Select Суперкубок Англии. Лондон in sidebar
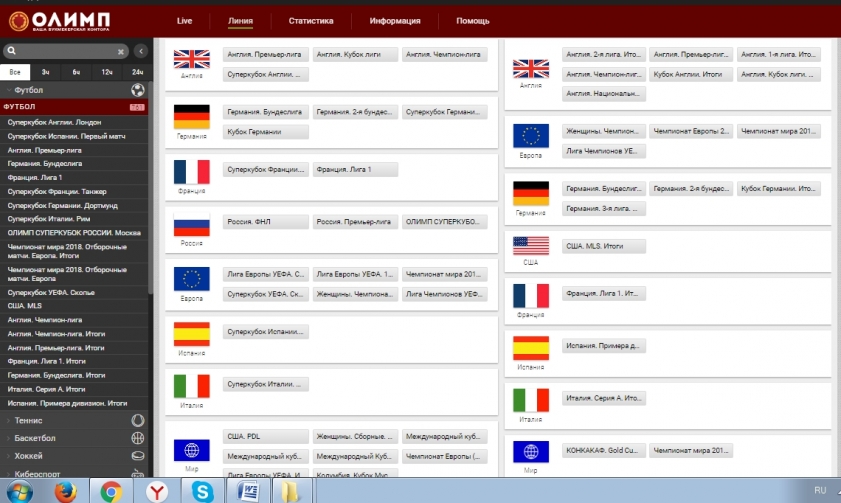Screen dimensions: 841x503 pyautogui.click(x=54, y=122)
